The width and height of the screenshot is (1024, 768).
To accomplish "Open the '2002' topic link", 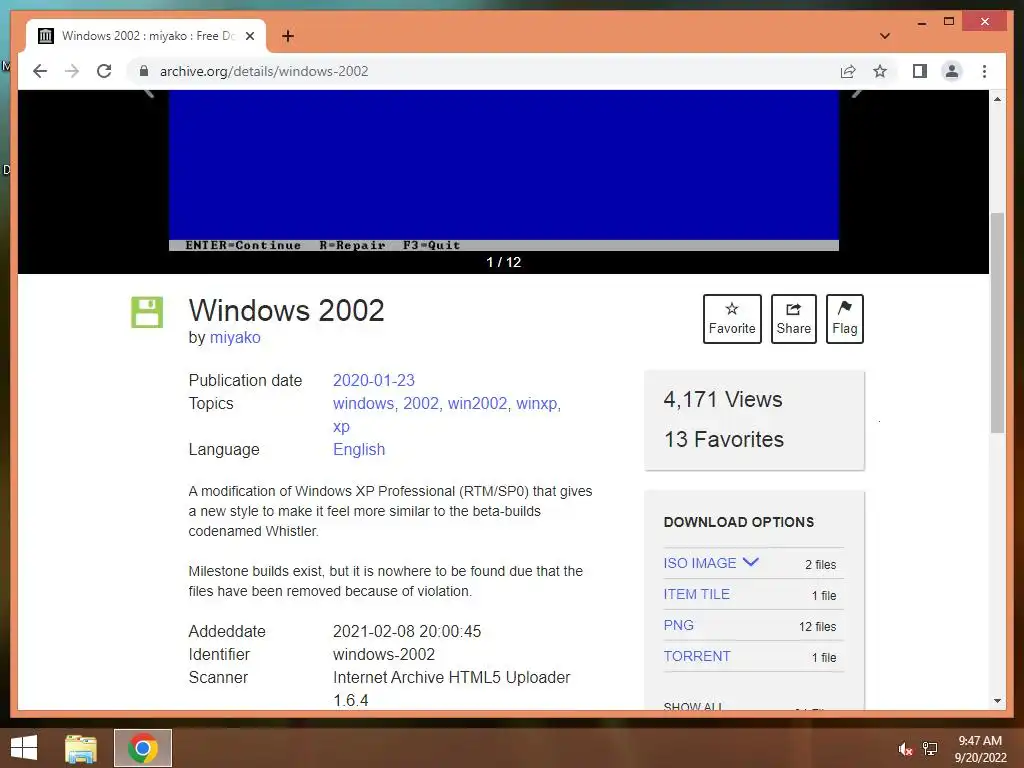I will pos(421,404).
